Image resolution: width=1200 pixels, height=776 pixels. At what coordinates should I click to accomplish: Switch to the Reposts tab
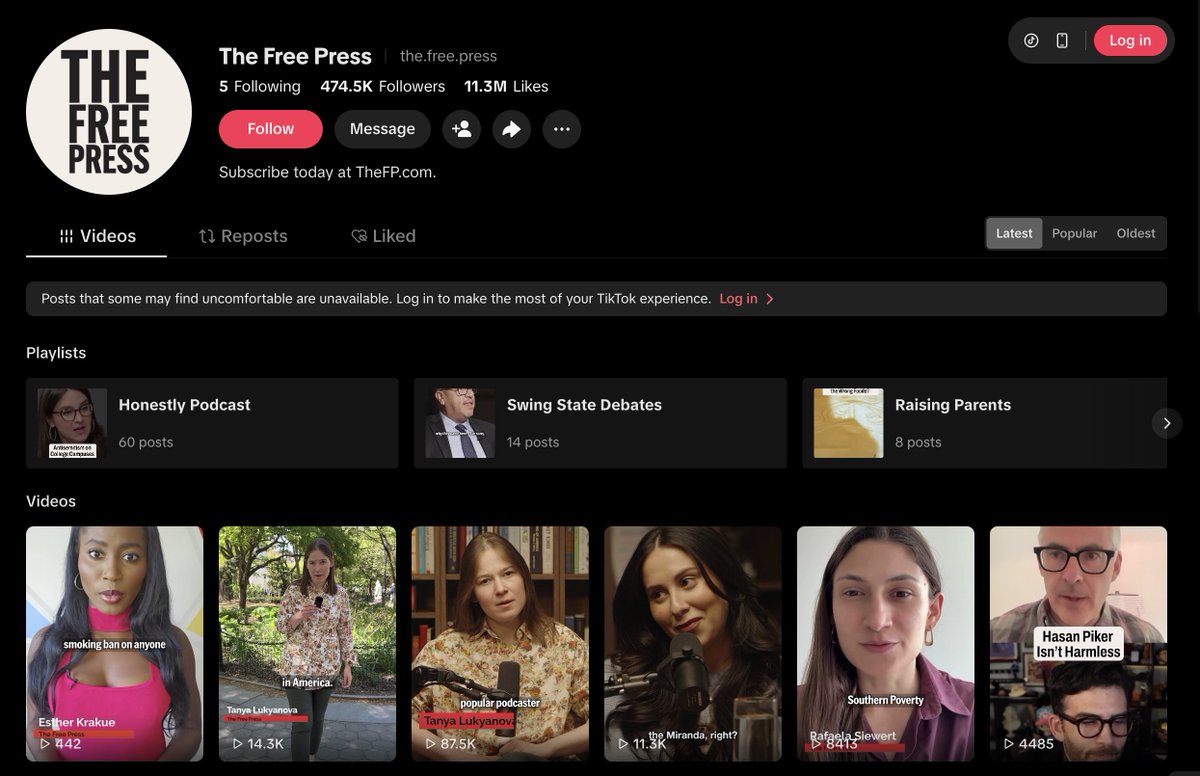coord(243,236)
